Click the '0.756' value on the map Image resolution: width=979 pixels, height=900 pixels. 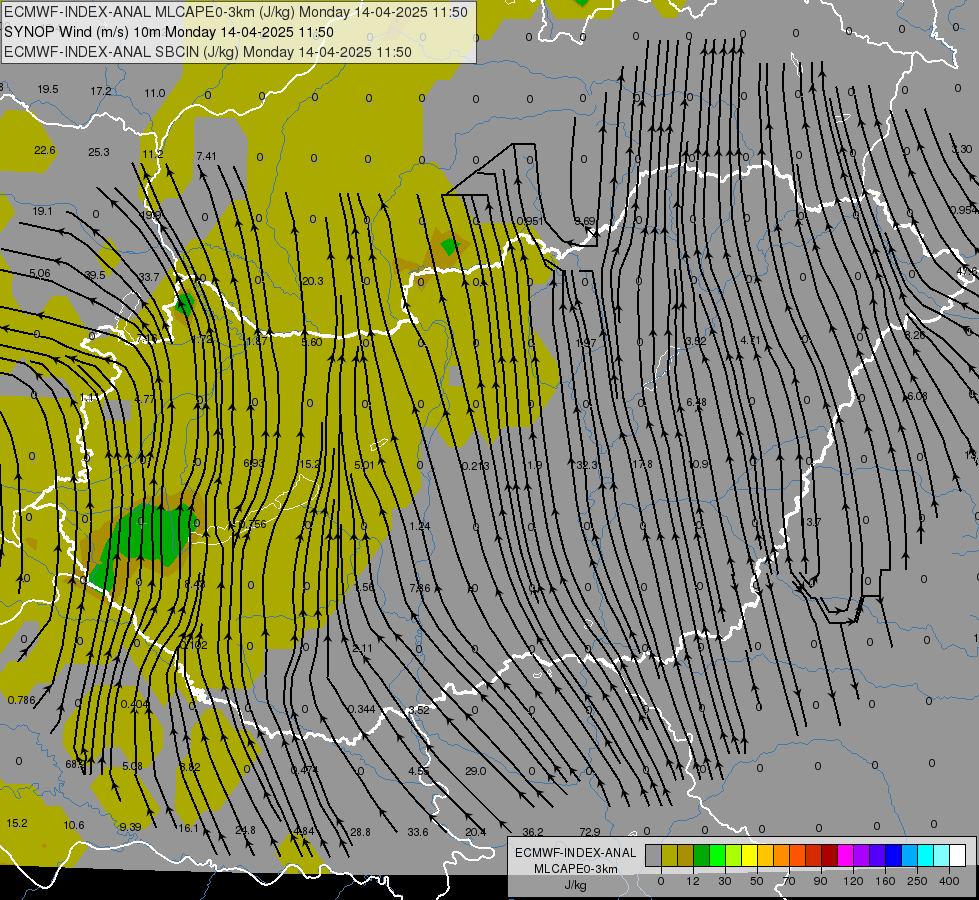252,524
